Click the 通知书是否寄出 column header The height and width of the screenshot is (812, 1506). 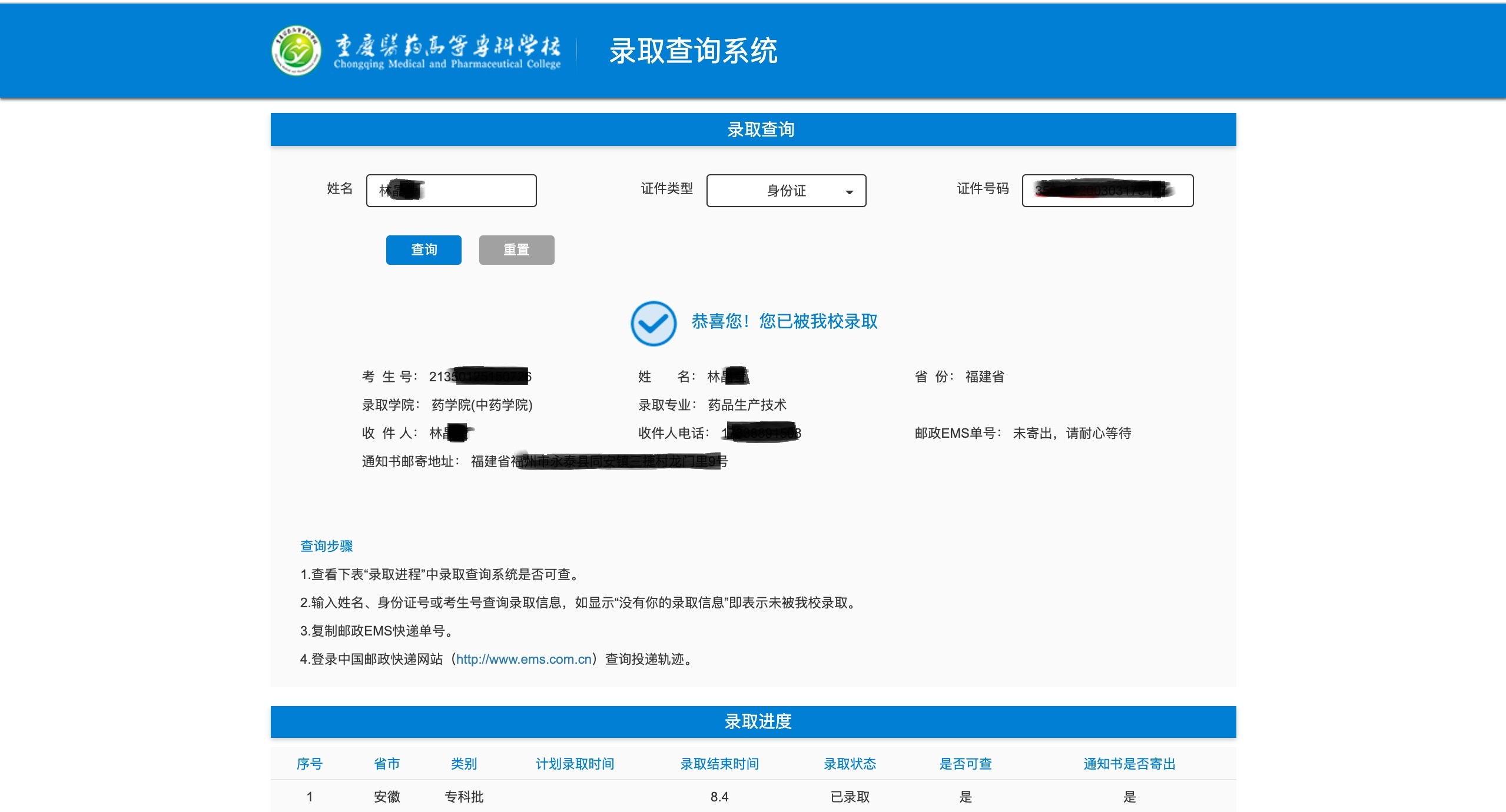[x=1129, y=764]
